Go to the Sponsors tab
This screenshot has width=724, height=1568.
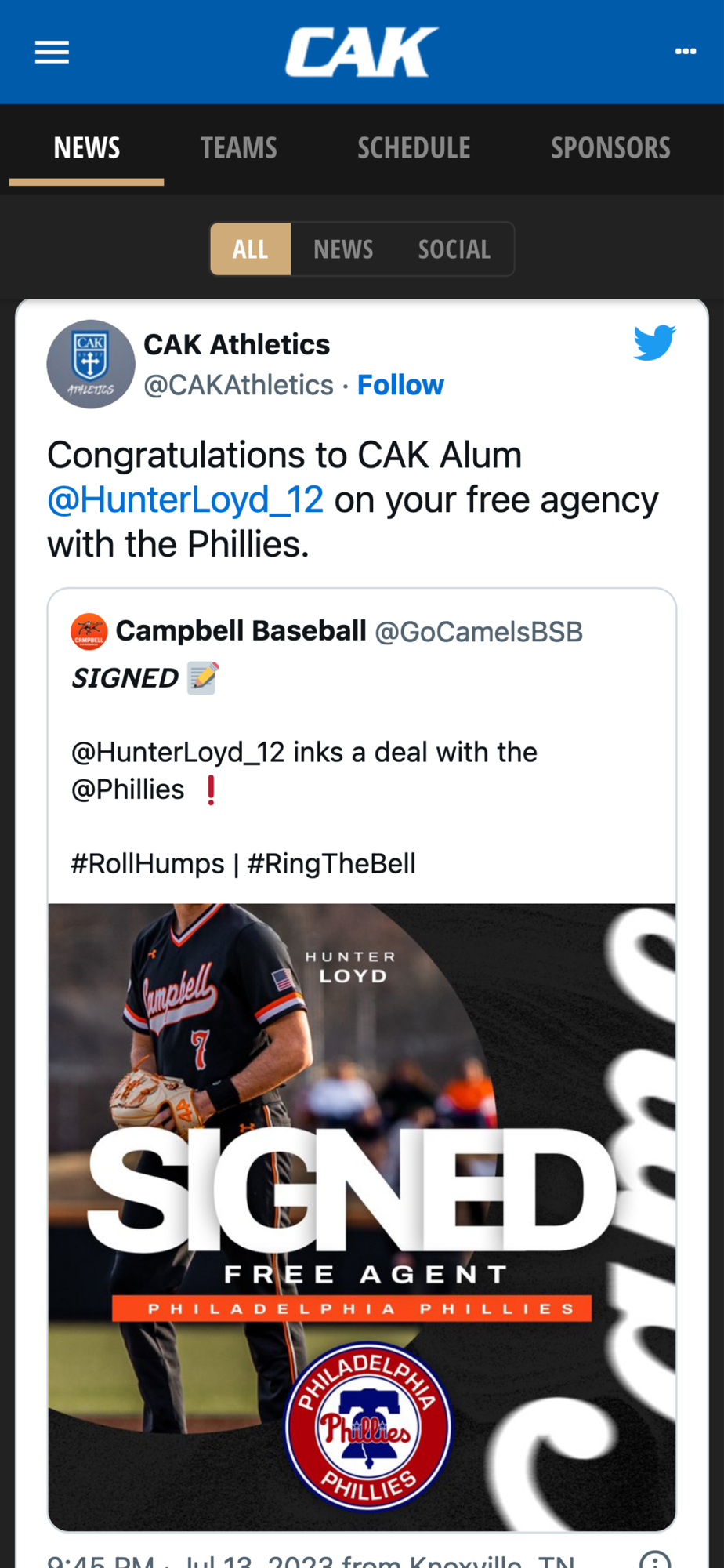610,148
